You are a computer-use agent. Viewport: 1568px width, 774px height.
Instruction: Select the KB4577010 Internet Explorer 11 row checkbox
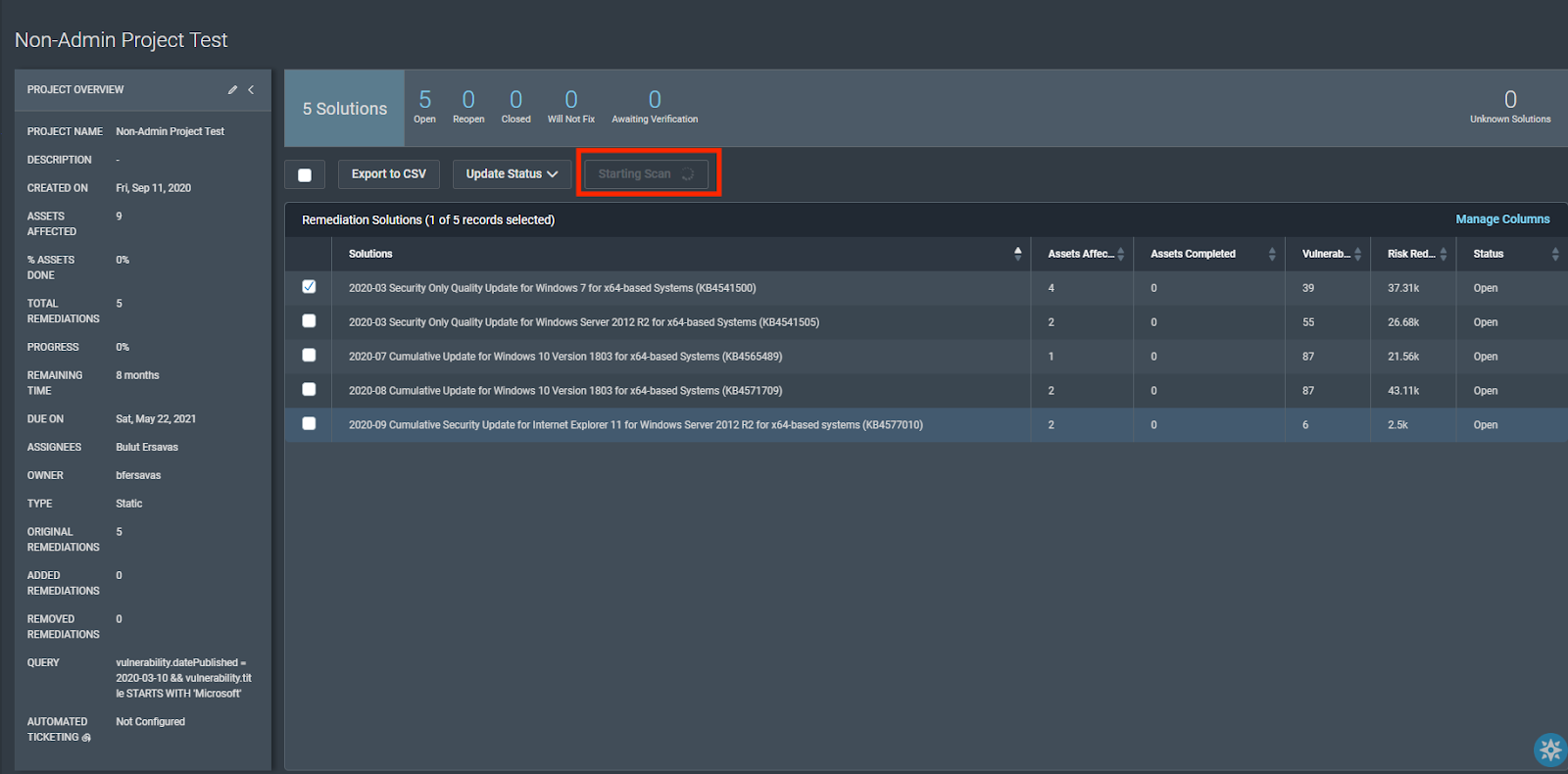coord(309,424)
